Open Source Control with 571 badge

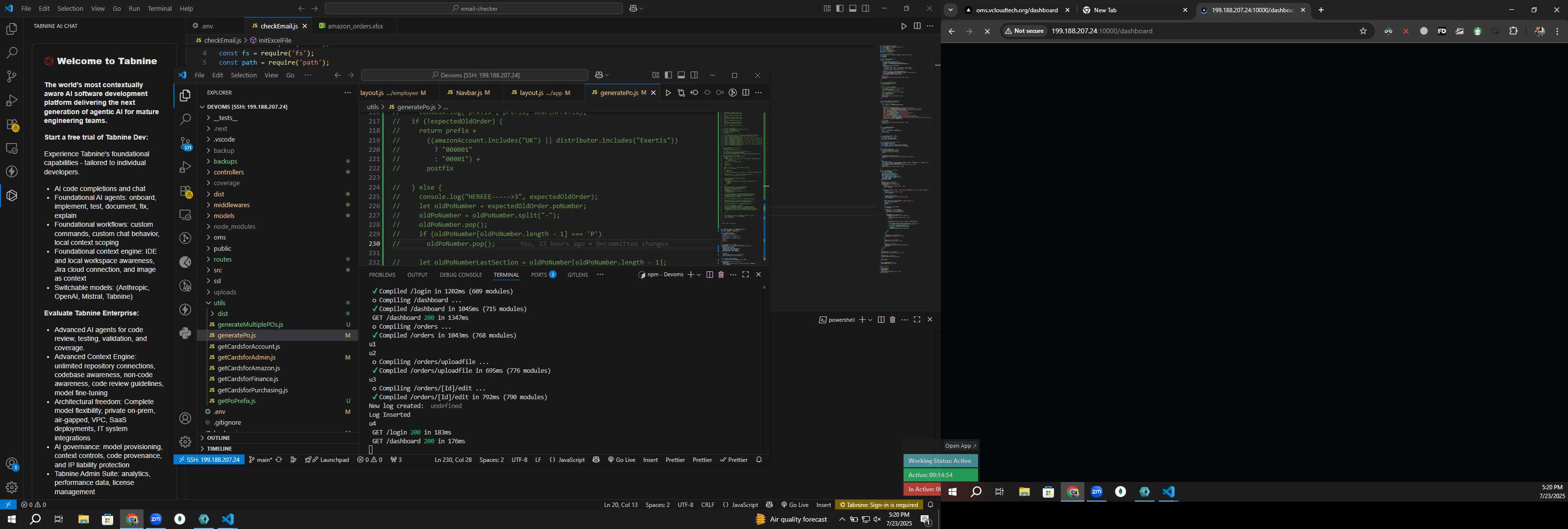(185, 144)
